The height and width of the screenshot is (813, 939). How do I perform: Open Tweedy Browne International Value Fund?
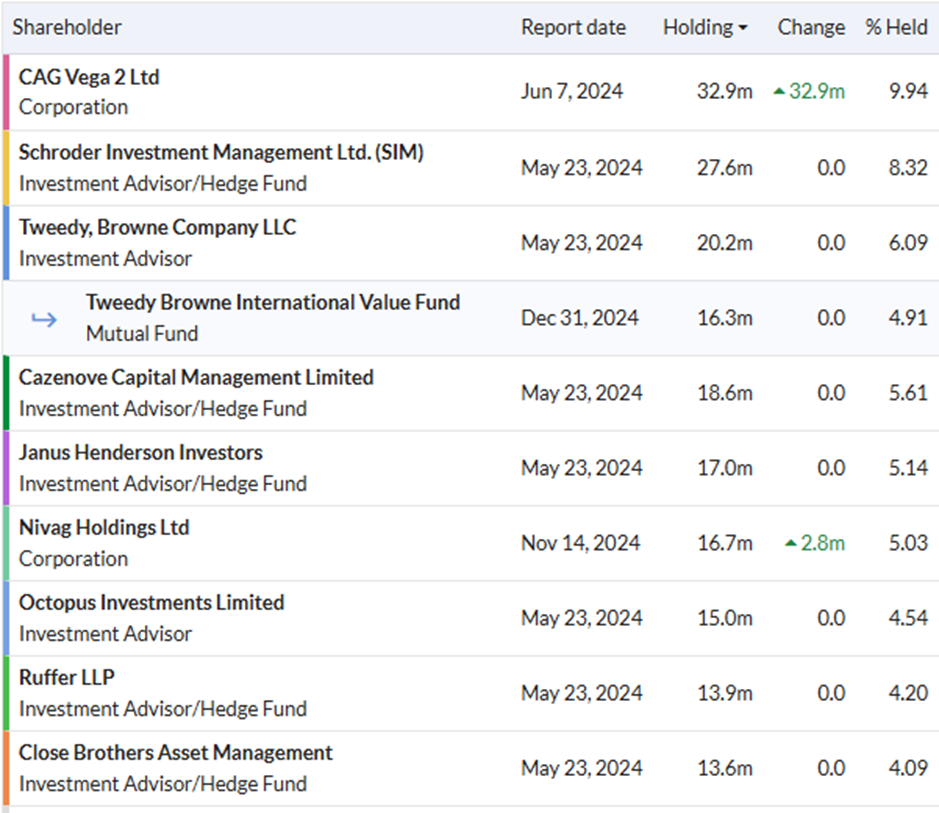click(273, 302)
